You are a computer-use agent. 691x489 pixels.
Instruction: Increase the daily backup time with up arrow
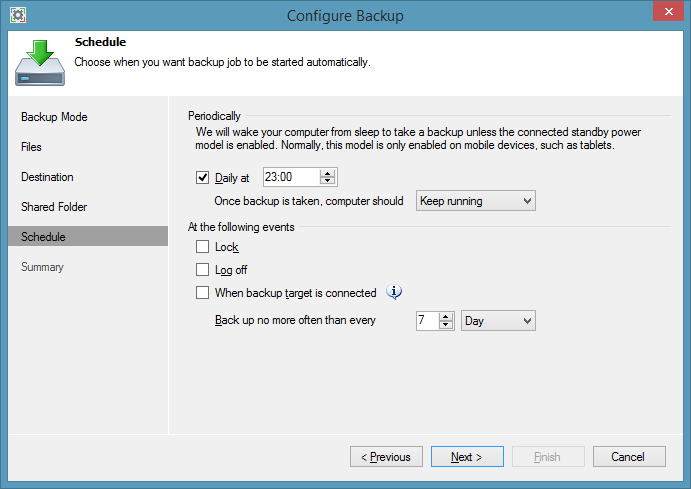click(327, 173)
